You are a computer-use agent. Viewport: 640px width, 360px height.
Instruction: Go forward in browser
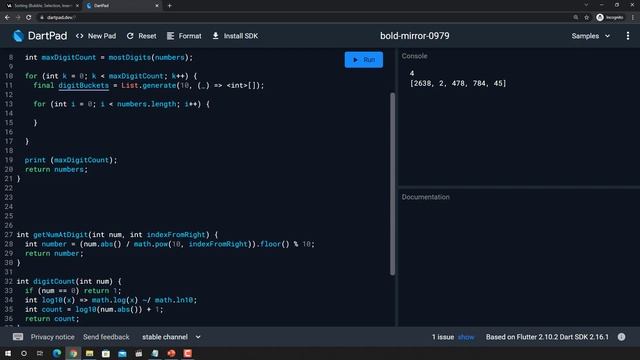[x=18, y=17]
